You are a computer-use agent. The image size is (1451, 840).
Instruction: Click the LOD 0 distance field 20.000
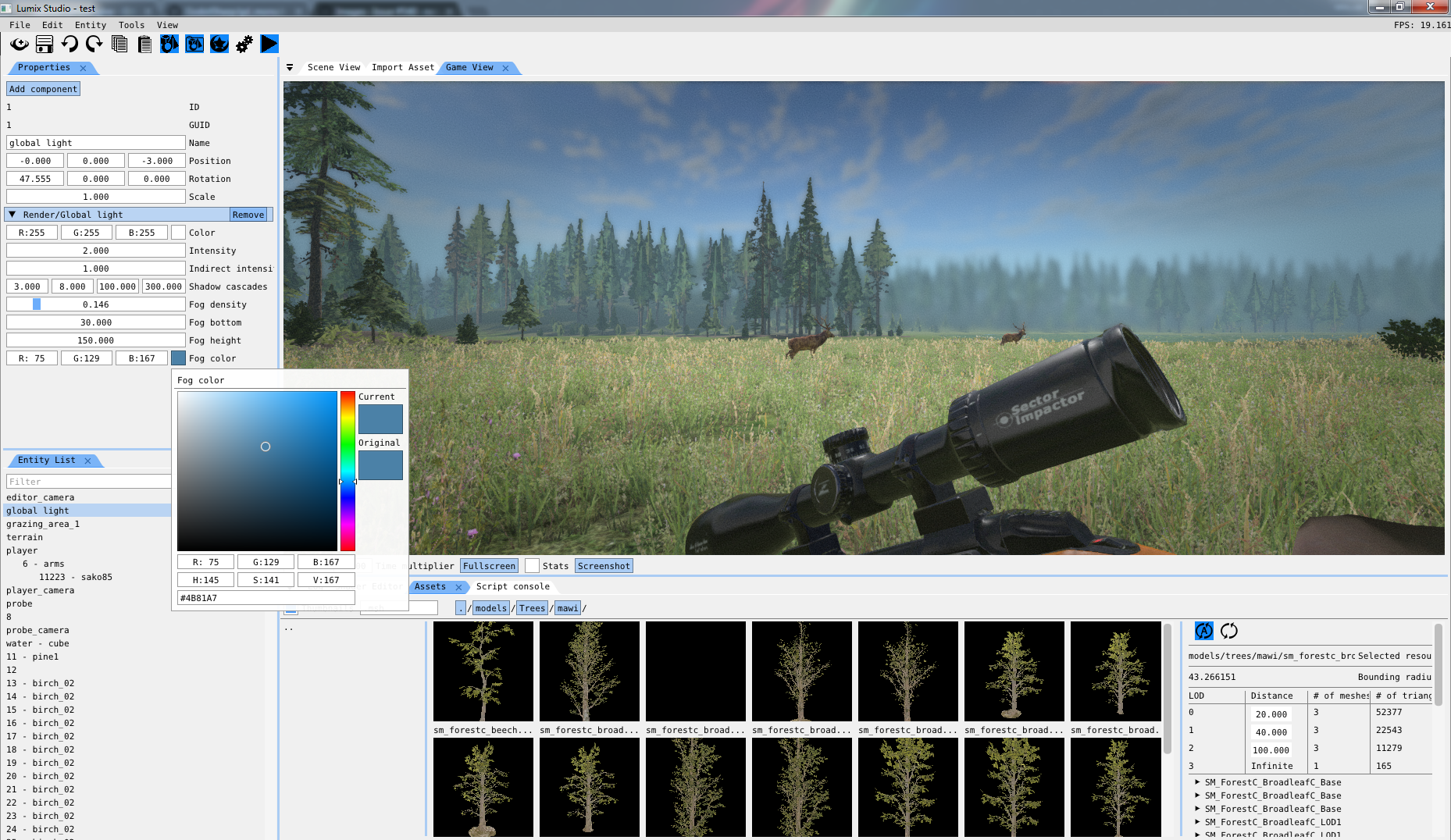coord(1271,714)
